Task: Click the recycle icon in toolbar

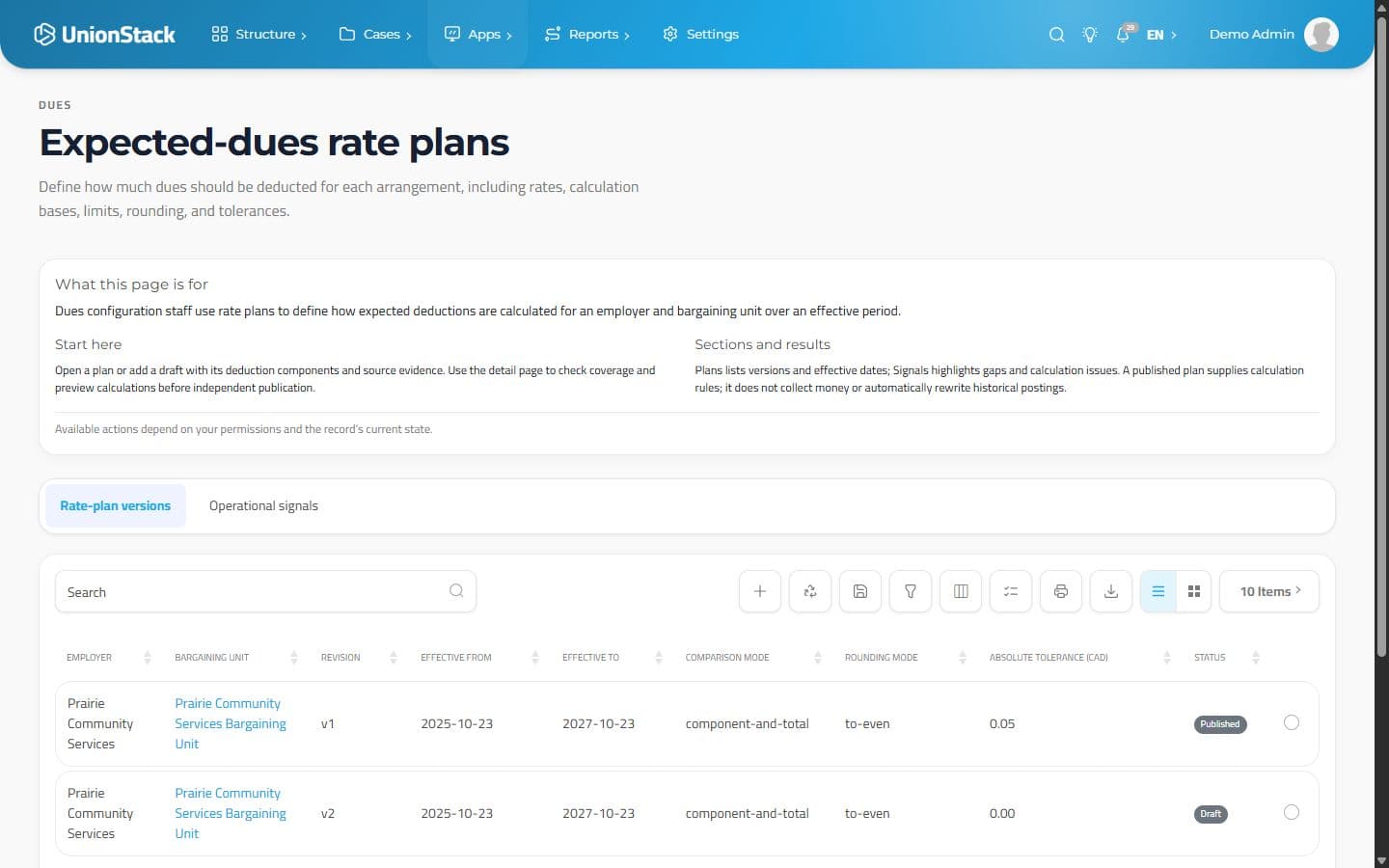Action: pos(810,591)
